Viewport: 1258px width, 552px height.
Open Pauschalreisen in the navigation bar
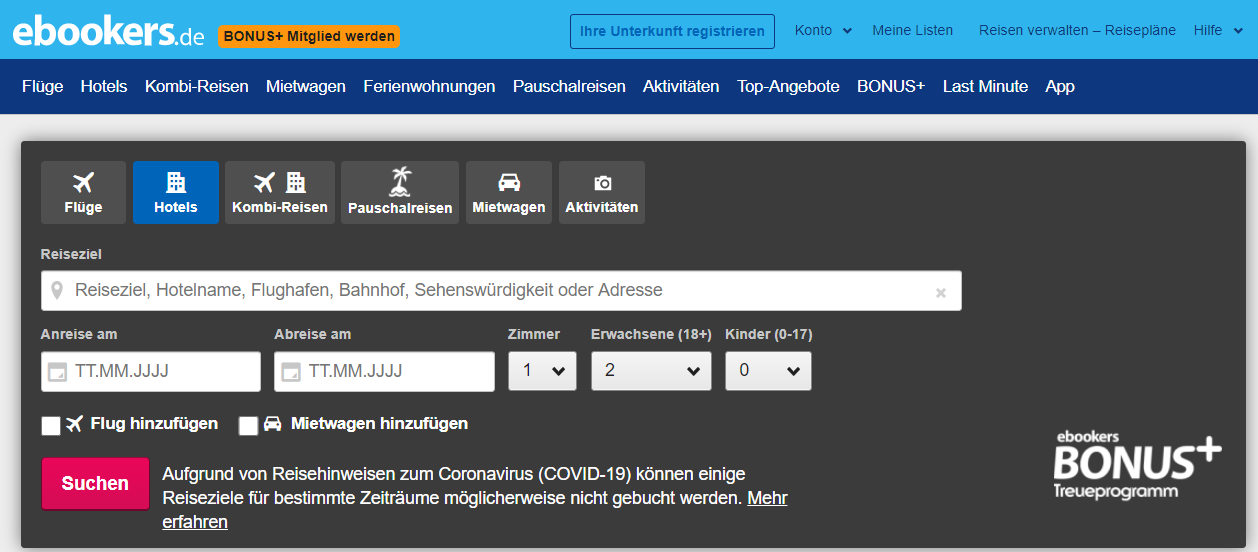click(569, 86)
